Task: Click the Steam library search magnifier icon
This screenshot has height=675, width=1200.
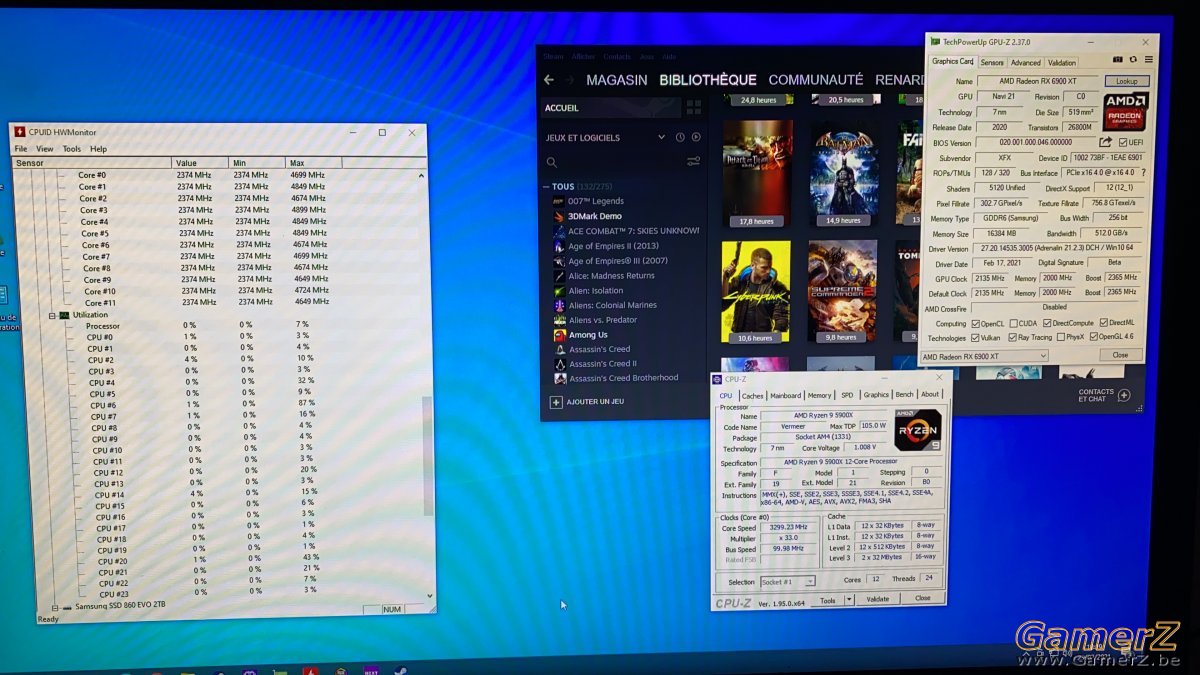Action: [x=551, y=162]
